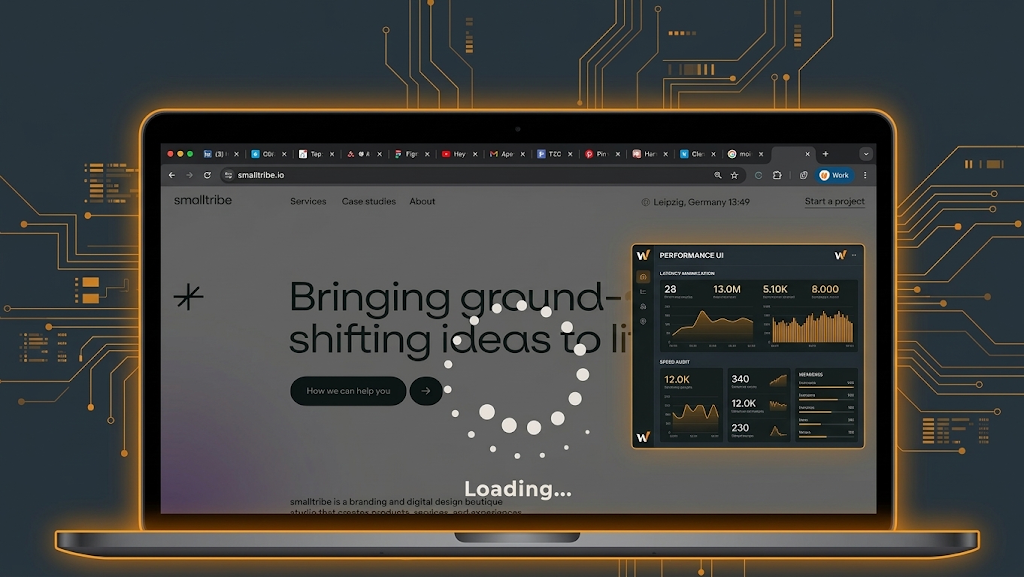Viewport: 1024px width, 577px height.
Task: Open the Services nav link
Action: tap(308, 201)
